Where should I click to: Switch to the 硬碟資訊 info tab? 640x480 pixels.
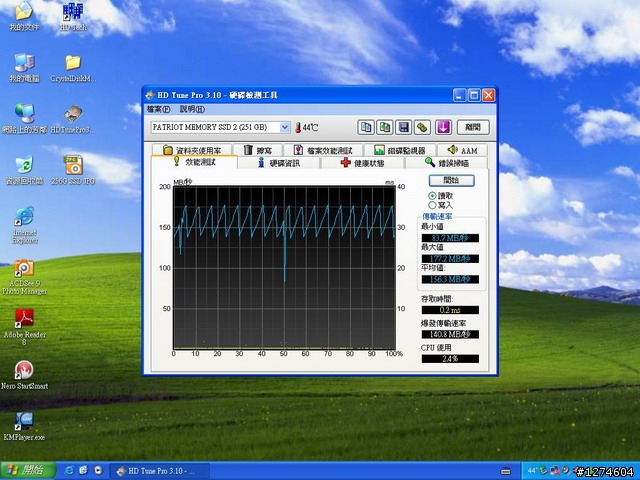pyautogui.click(x=279, y=163)
